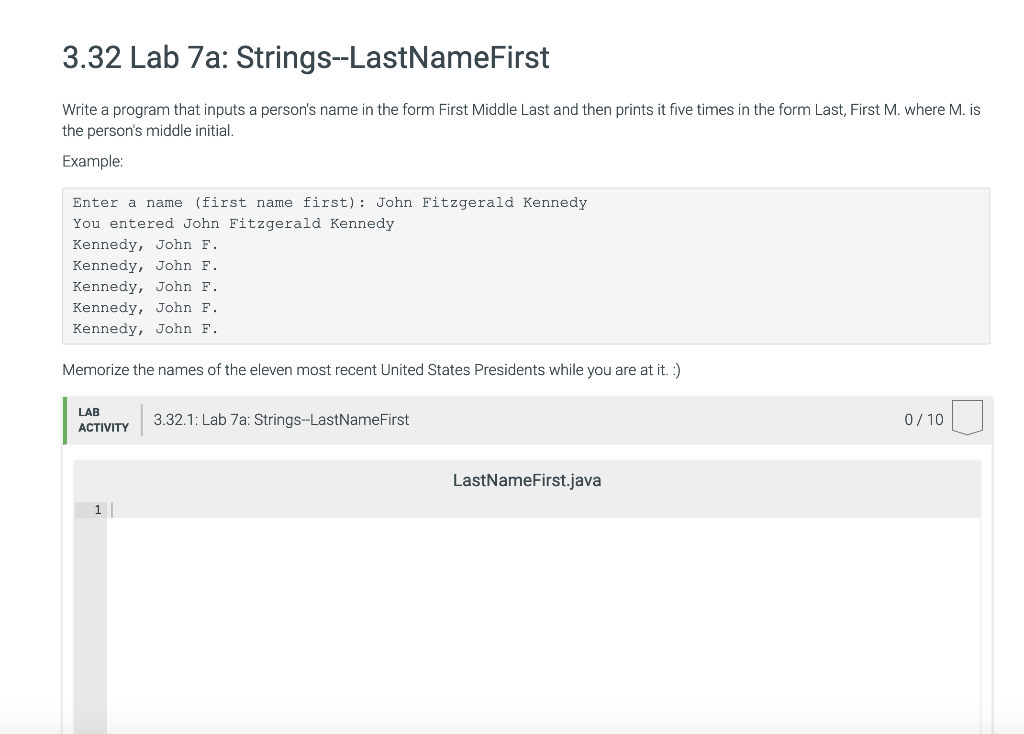Click the 0 / 10 score indicator
1024x734 pixels.
[x=922, y=419]
